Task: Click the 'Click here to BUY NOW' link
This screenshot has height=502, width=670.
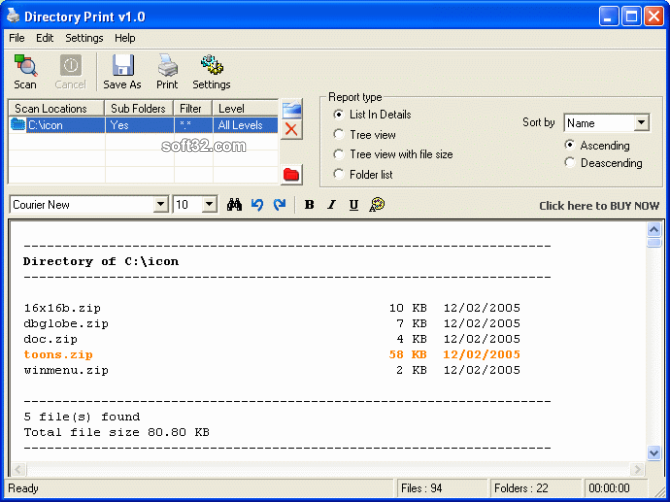Action: click(x=599, y=206)
